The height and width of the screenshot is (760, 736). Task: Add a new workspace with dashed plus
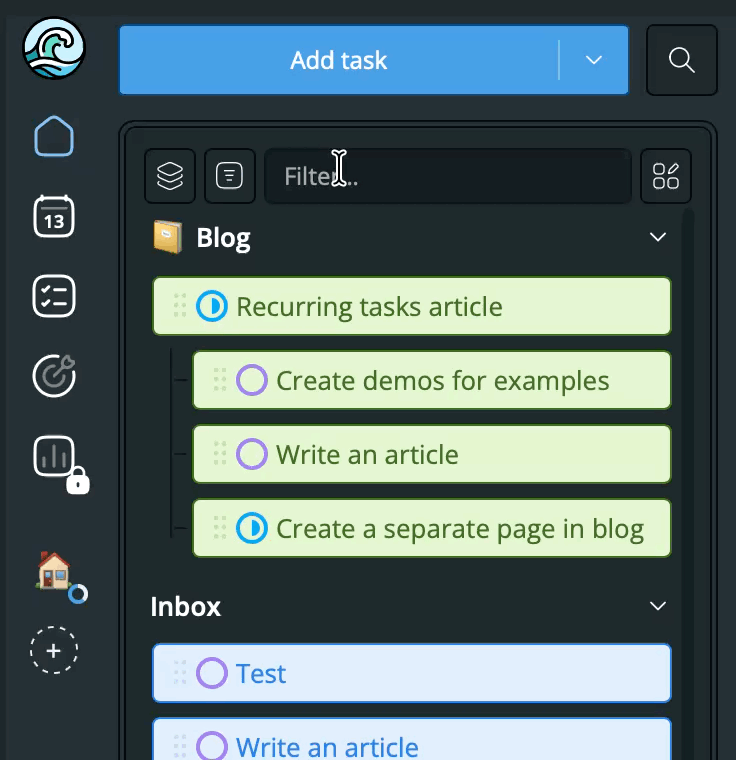(54, 650)
